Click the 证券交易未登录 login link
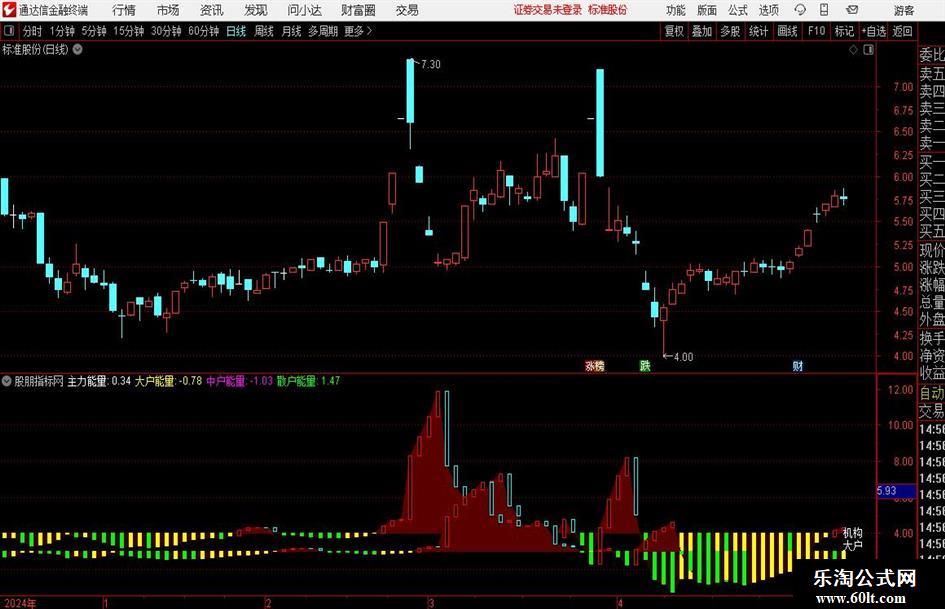The height and width of the screenshot is (609, 945). [x=548, y=10]
